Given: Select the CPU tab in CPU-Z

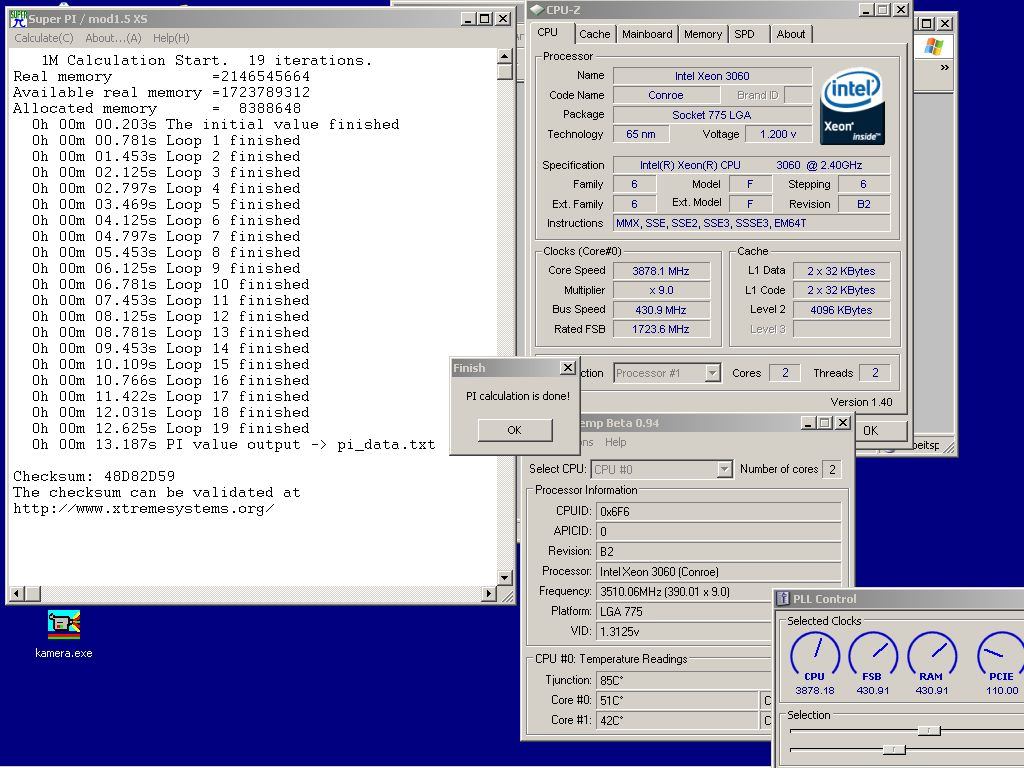Looking at the screenshot, I should 548,32.
